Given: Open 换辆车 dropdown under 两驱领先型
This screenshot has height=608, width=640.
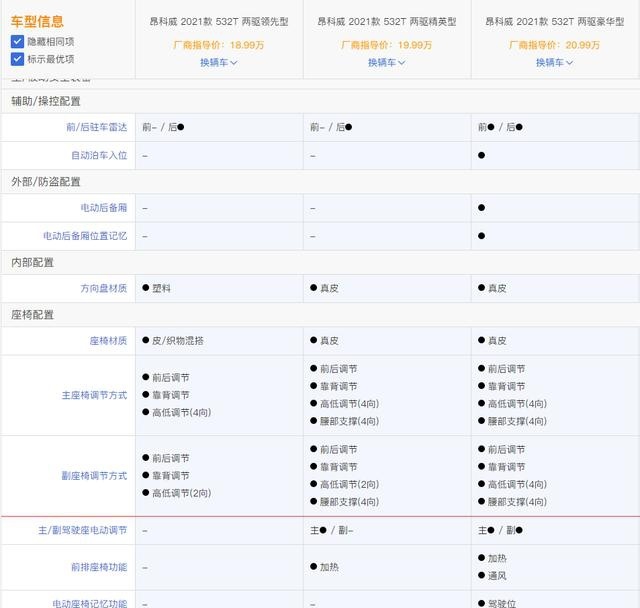Looking at the screenshot, I should click(218, 62).
